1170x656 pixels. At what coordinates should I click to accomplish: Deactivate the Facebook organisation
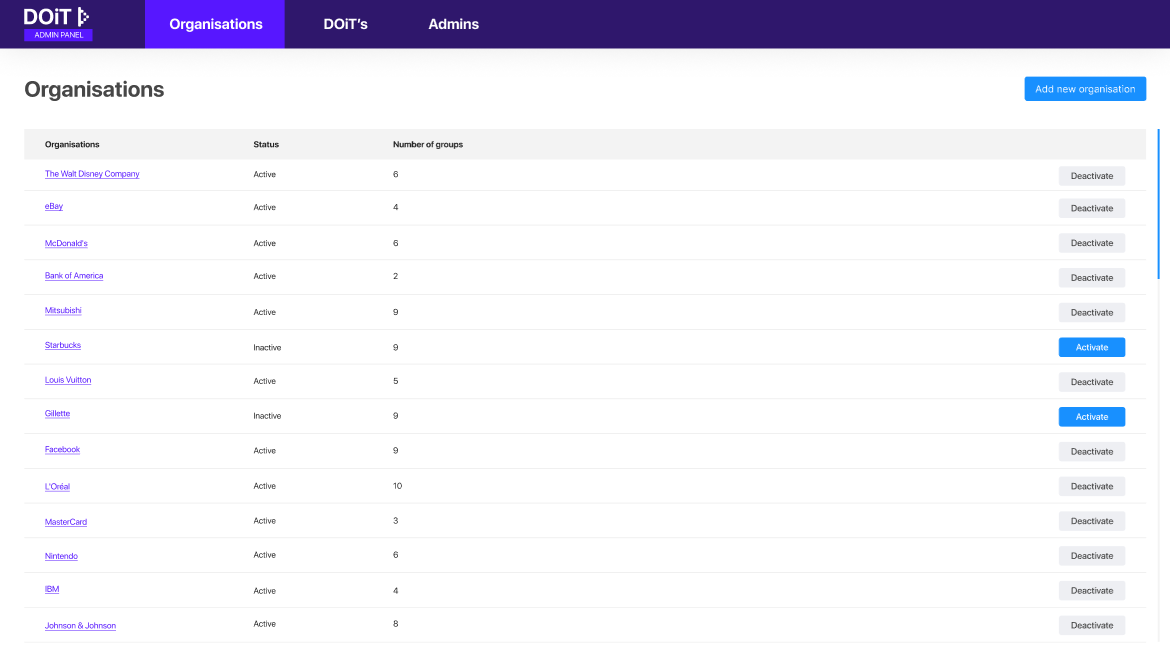[x=1092, y=452]
